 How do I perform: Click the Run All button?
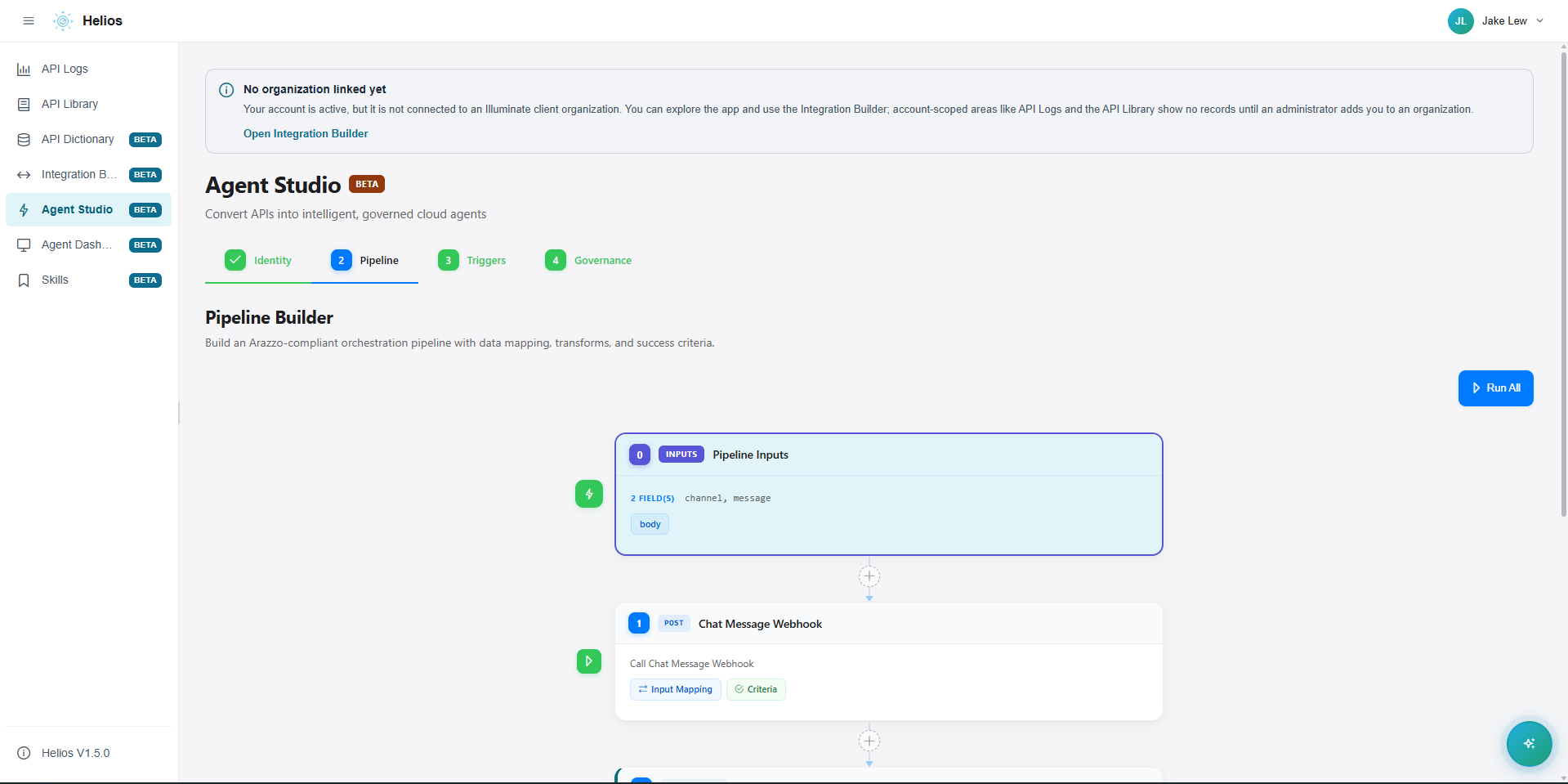pyautogui.click(x=1495, y=388)
